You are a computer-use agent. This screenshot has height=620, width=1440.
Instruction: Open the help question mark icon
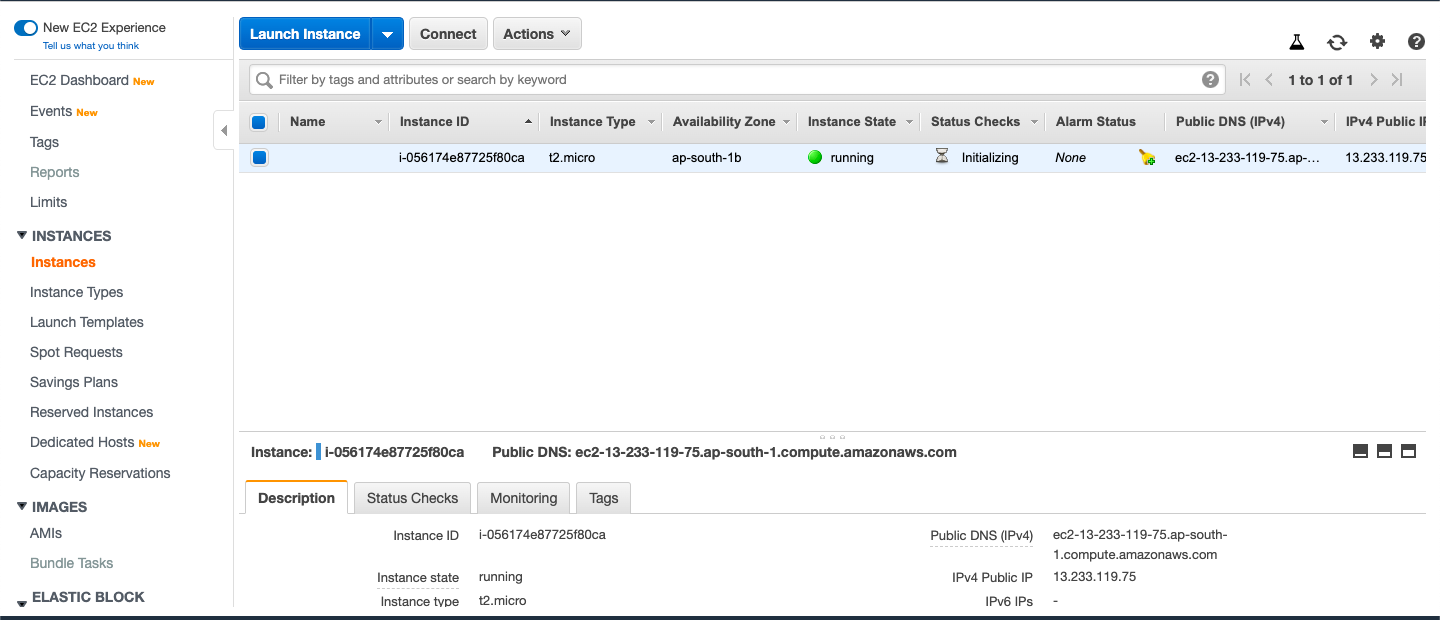[1416, 41]
